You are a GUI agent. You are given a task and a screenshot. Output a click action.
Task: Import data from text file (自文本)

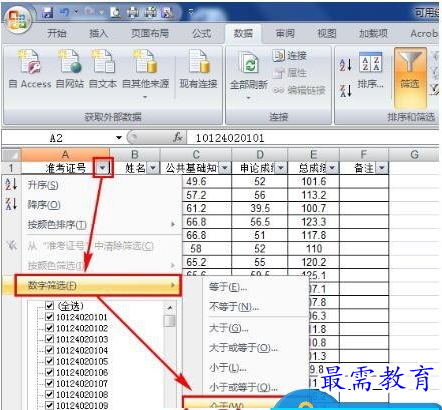click(103, 69)
